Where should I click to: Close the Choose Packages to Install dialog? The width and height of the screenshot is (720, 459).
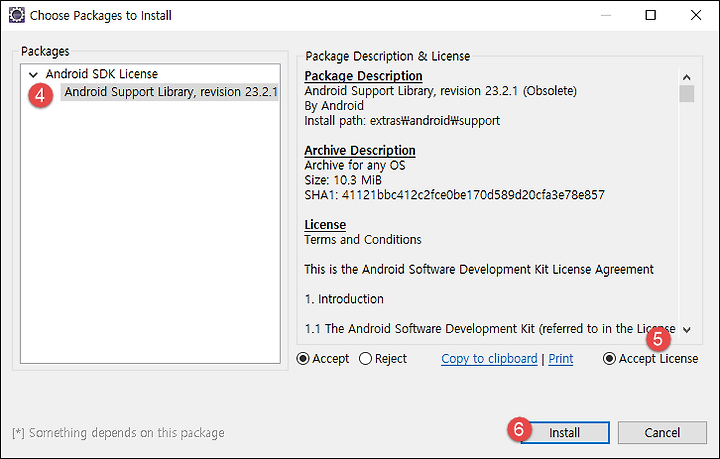coord(696,15)
